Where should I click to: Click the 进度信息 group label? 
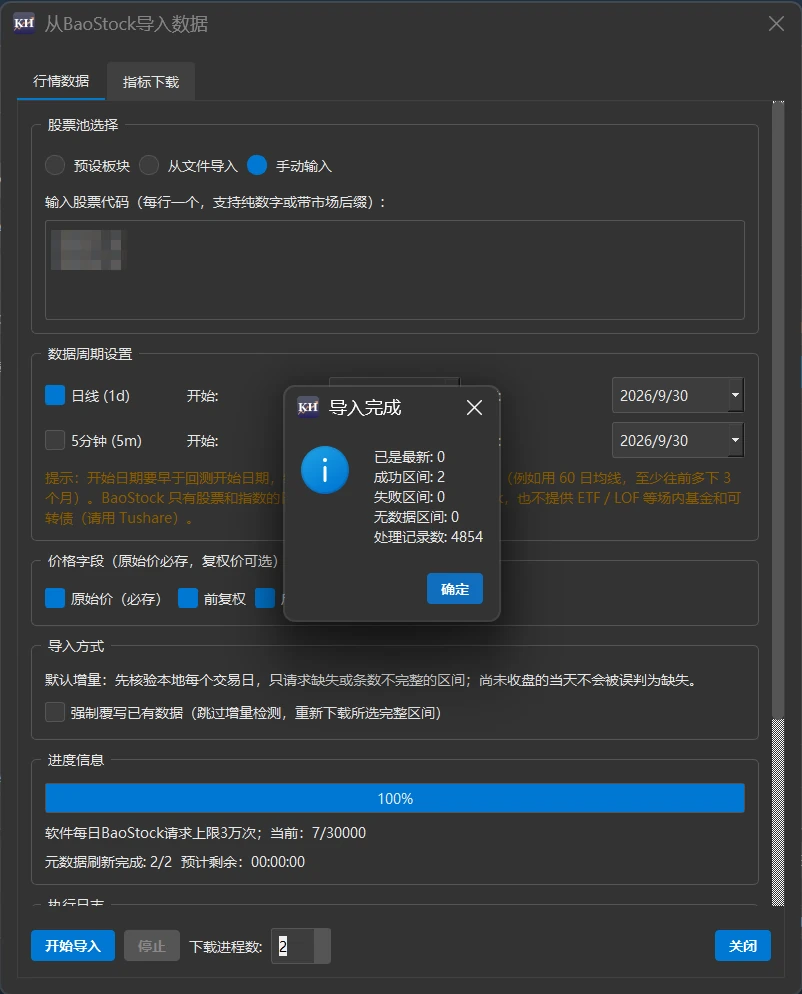76,760
